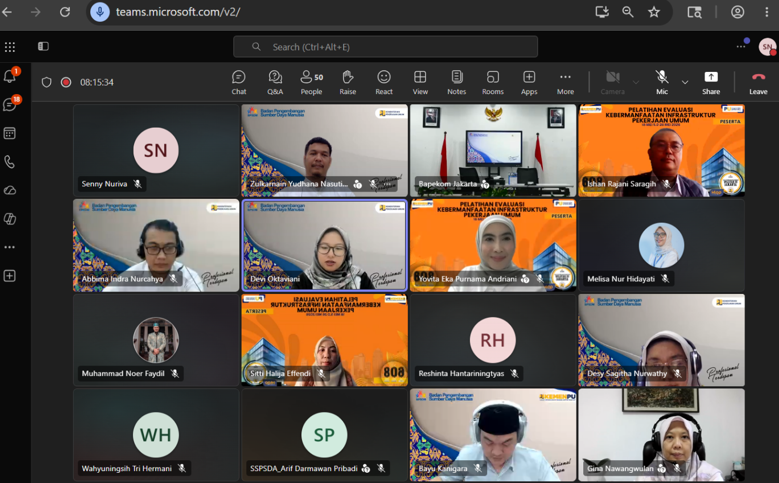
Task: Open the Rooms breakout option
Action: pyautogui.click(x=492, y=82)
